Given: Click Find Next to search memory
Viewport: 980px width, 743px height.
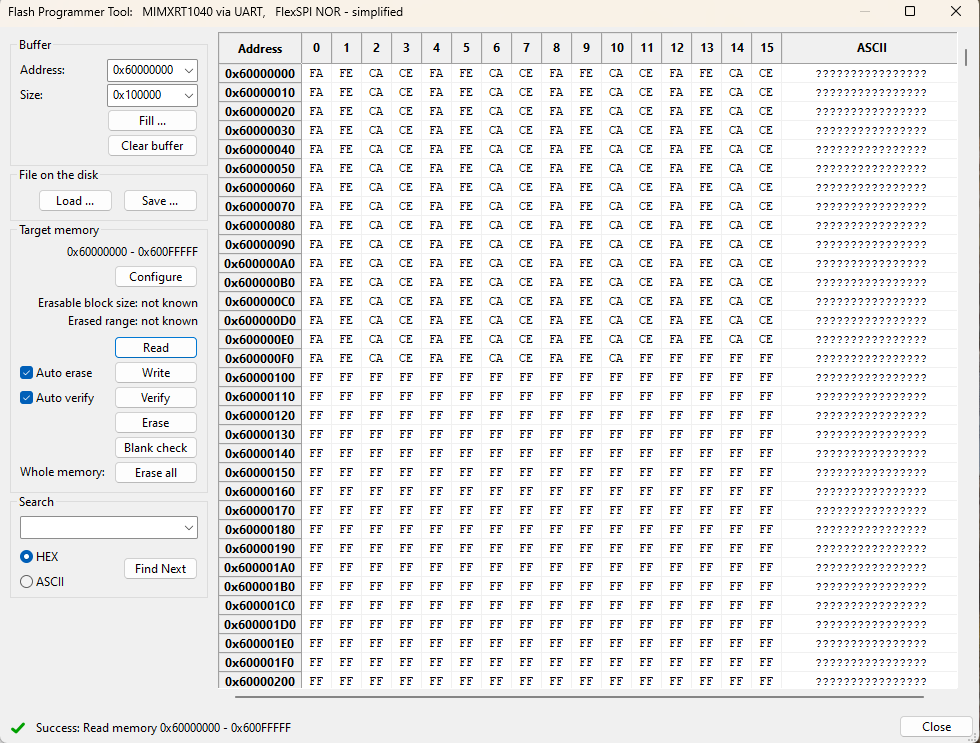Looking at the screenshot, I should pos(160,568).
